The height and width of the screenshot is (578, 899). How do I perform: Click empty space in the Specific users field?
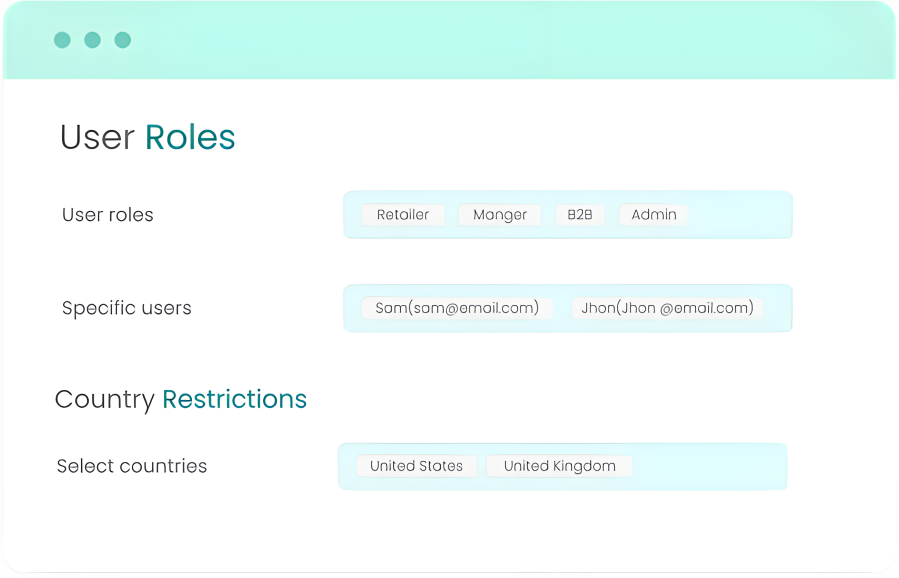(777, 308)
